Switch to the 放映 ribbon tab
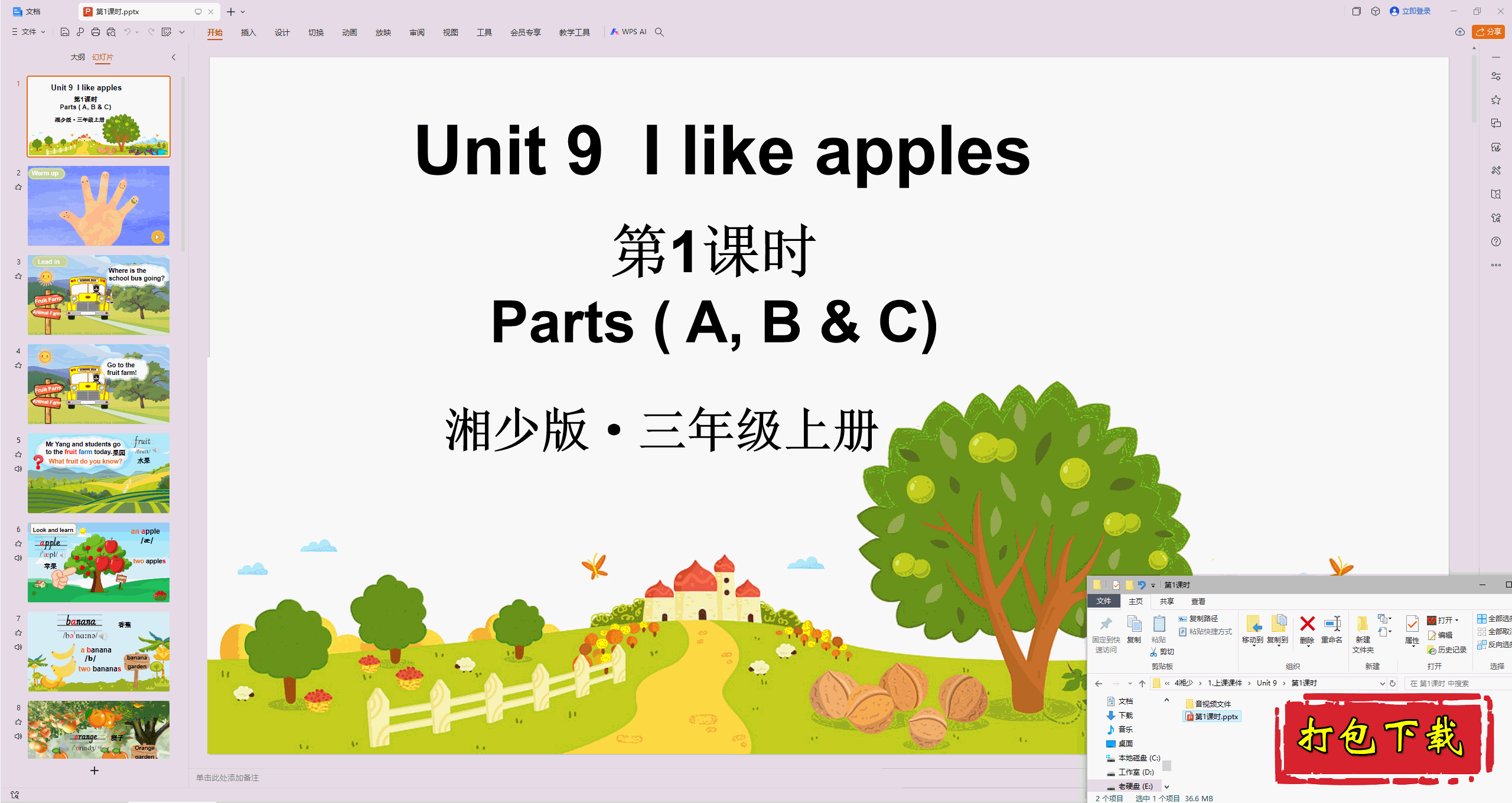This screenshot has height=803, width=1512. pyautogui.click(x=383, y=32)
